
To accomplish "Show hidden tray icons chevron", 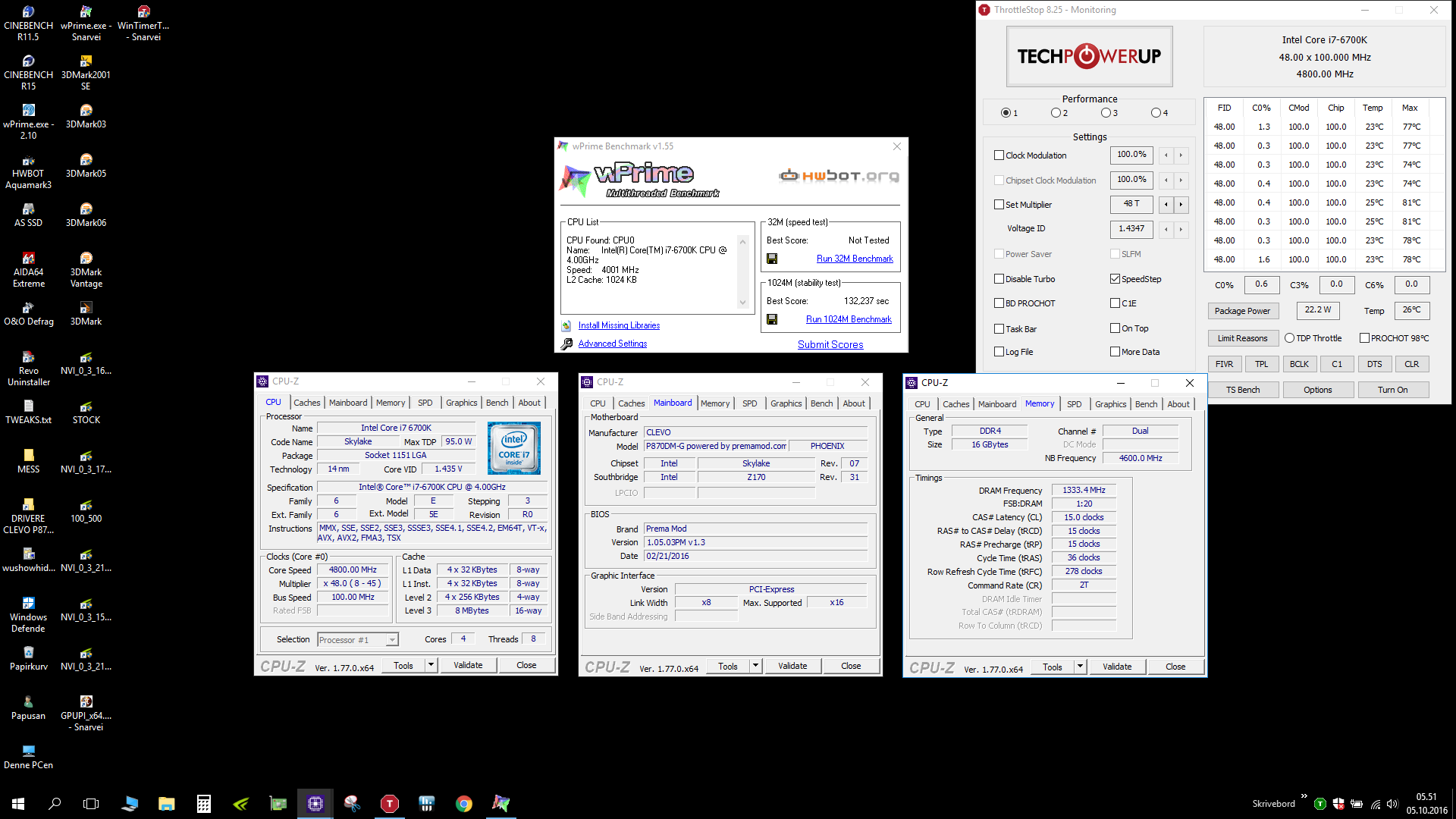I will click(1304, 796).
